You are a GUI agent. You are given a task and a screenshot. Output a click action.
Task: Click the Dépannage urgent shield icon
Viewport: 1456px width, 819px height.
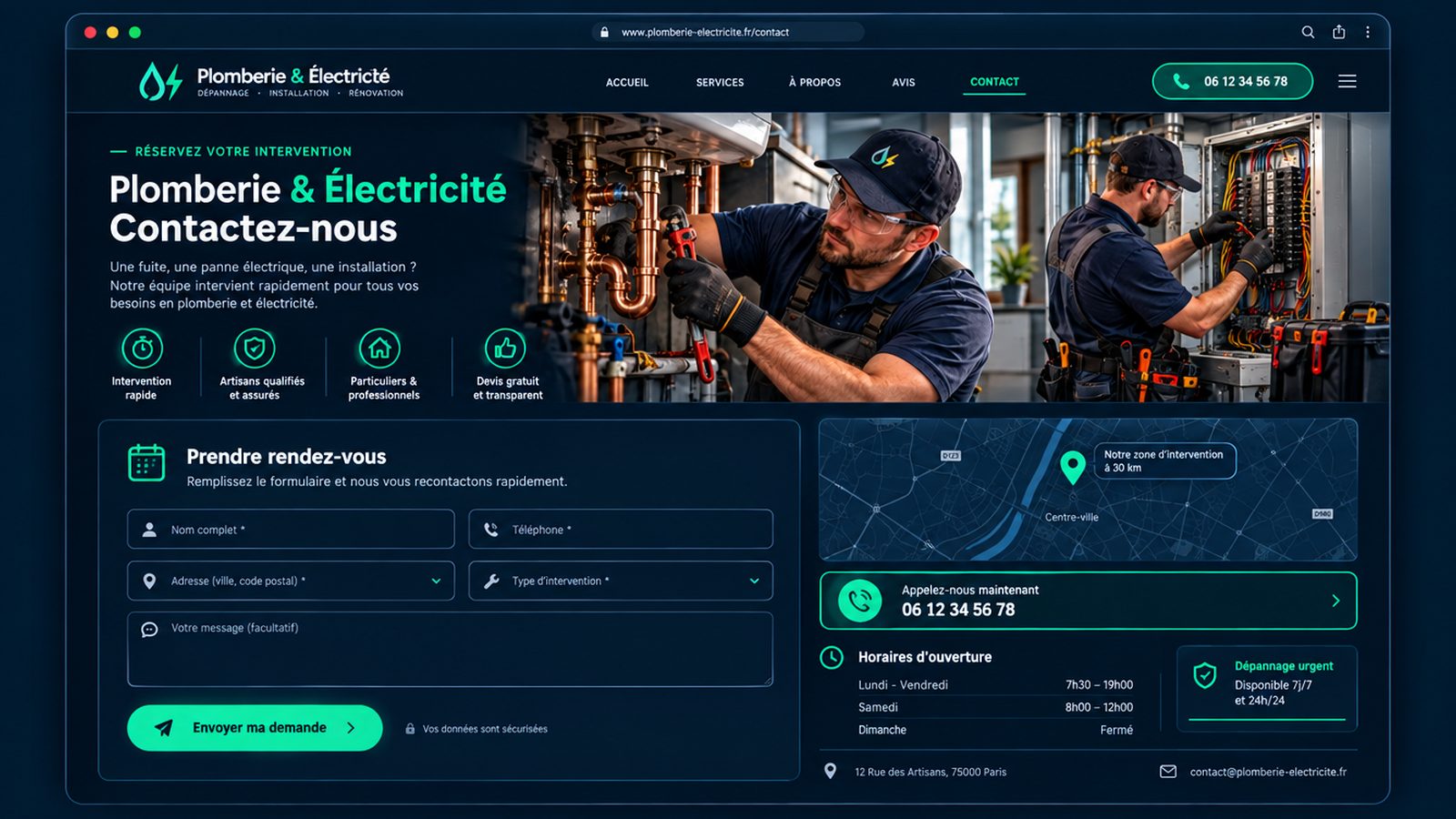click(1205, 675)
